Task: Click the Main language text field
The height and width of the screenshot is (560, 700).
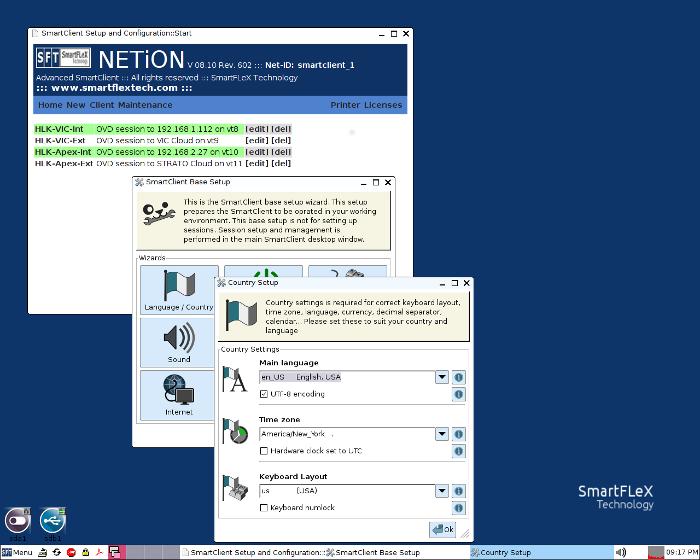Action: click(347, 377)
